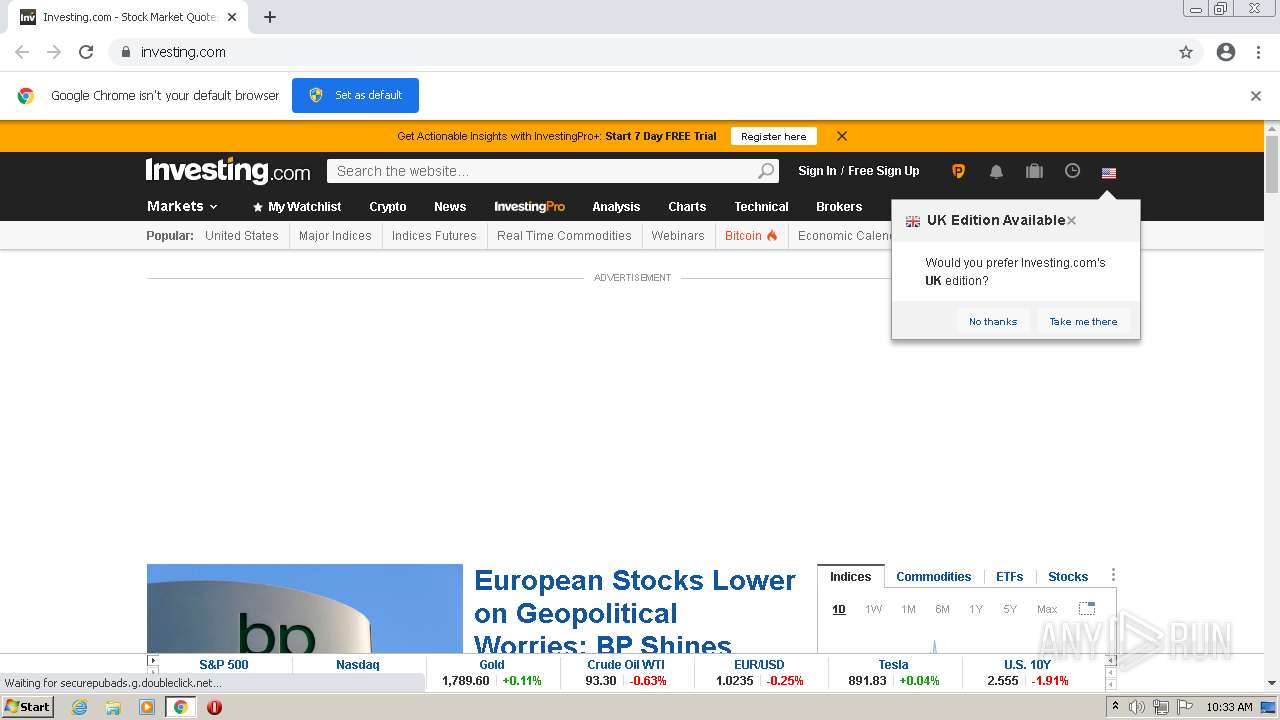The height and width of the screenshot is (720, 1280).
Task: Close the InvestingPro+ promotion banner
Action: click(x=842, y=136)
